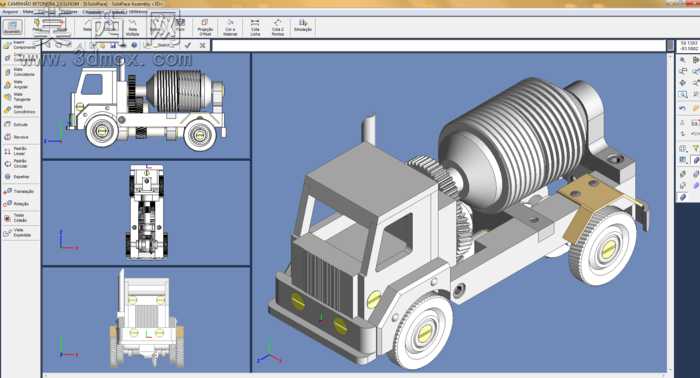
Task: Click the undo arrow icon in the right toolbar
Action: pyautogui.click(x=683, y=108)
